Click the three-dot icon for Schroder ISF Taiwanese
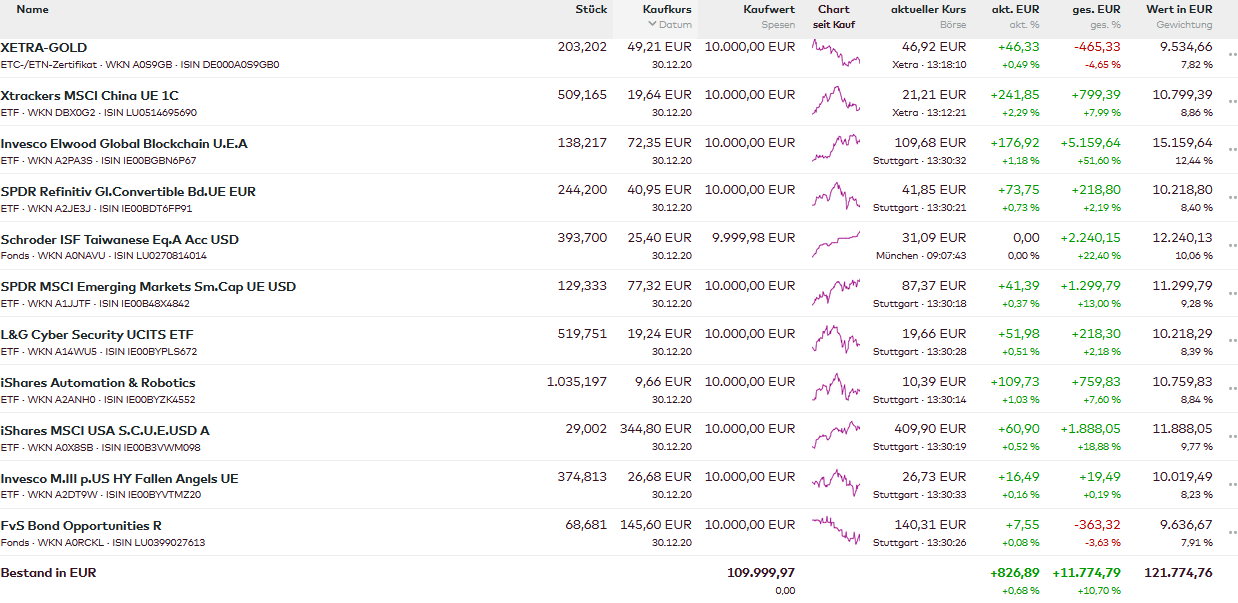 tap(1231, 247)
